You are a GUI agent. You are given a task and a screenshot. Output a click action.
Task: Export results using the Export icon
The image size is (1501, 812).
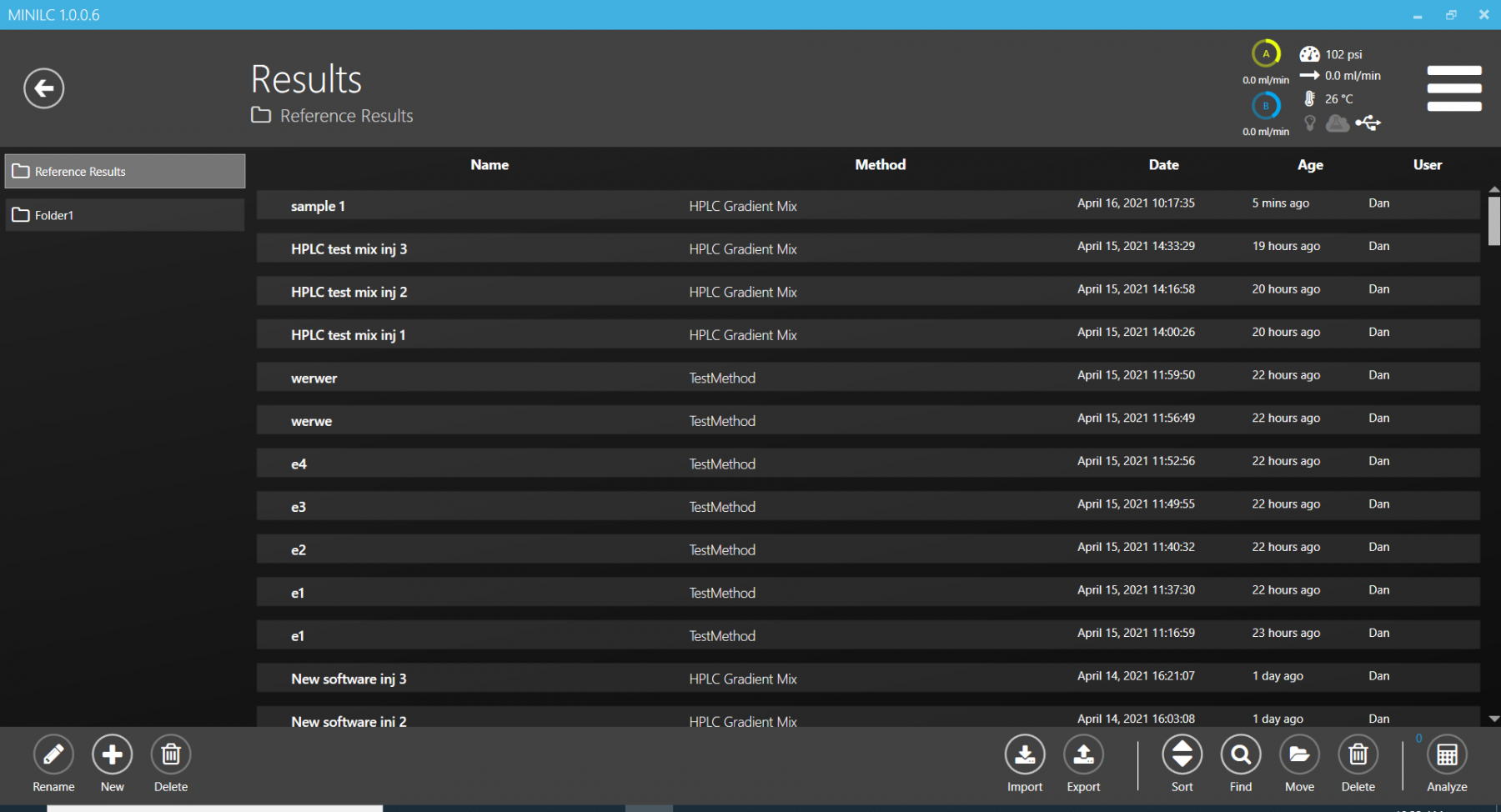1083,755
